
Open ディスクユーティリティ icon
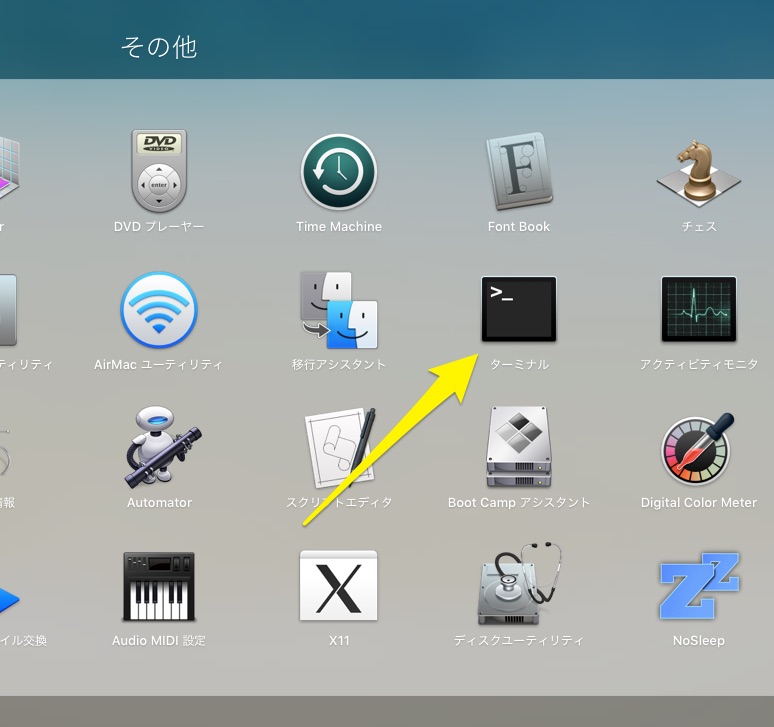pos(520,584)
